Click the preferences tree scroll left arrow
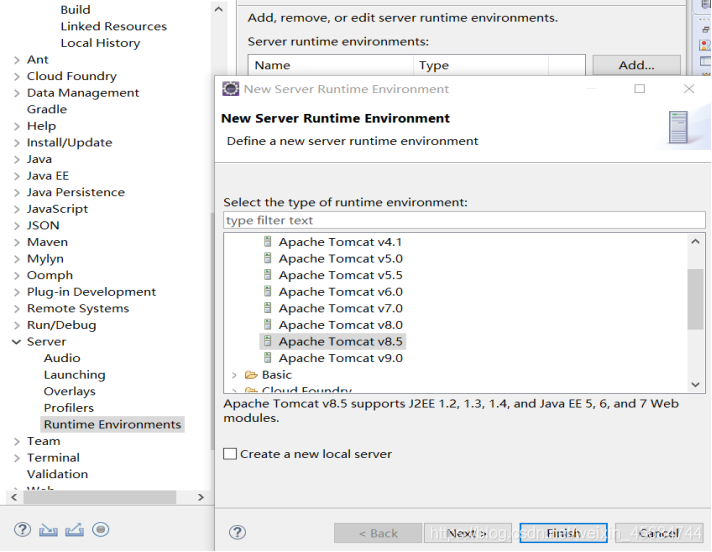The image size is (712, 552). point(14,497)
